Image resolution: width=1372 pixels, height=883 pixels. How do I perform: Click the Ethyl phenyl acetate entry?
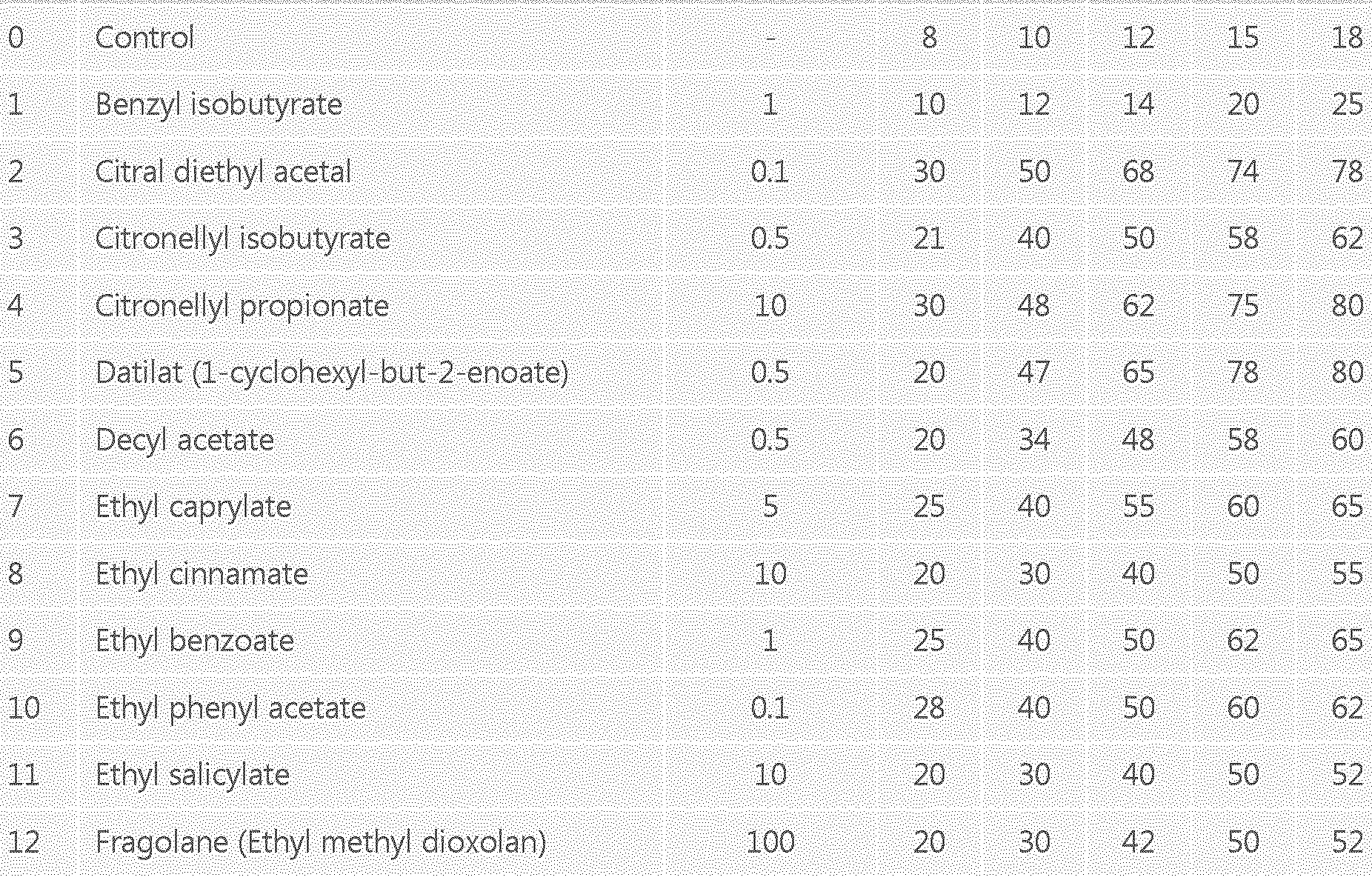pos(230,708)
